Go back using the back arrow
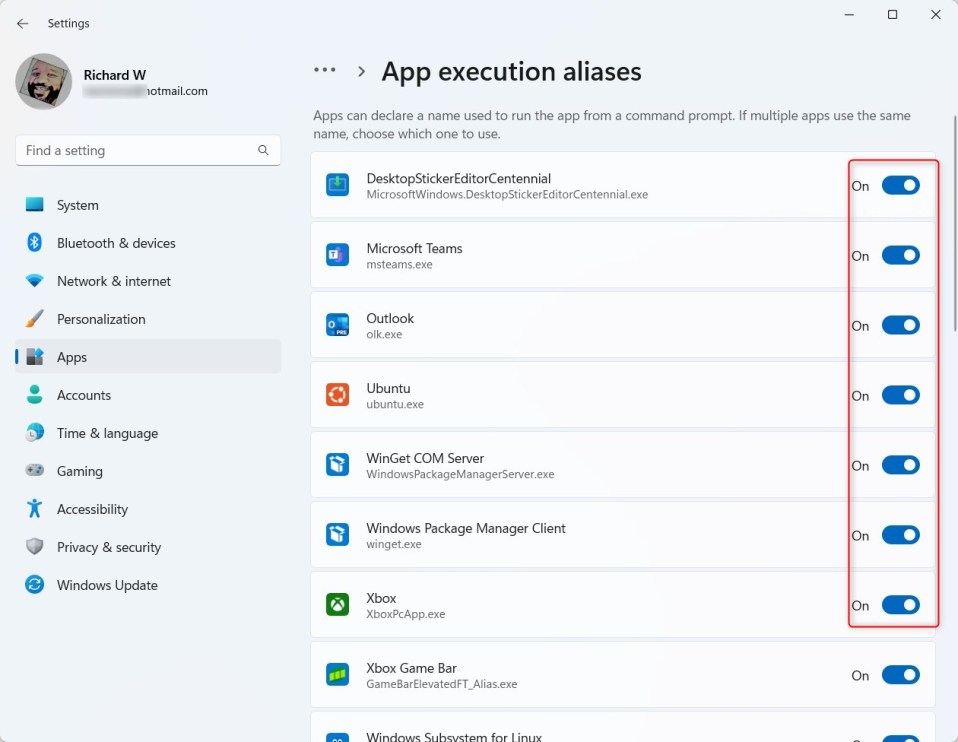This screenshot has height=742, width=958. [22, 23]
